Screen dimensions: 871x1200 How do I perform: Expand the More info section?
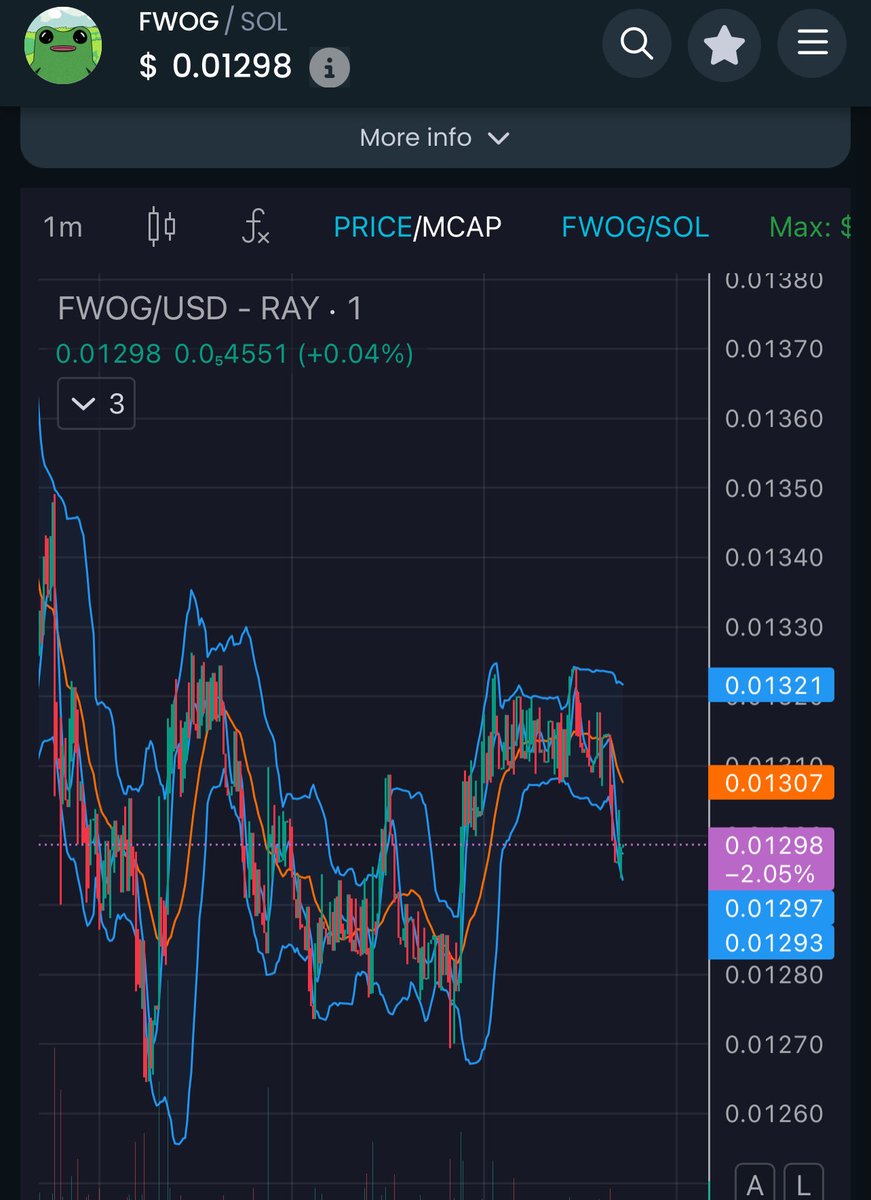tap(435, 138)
